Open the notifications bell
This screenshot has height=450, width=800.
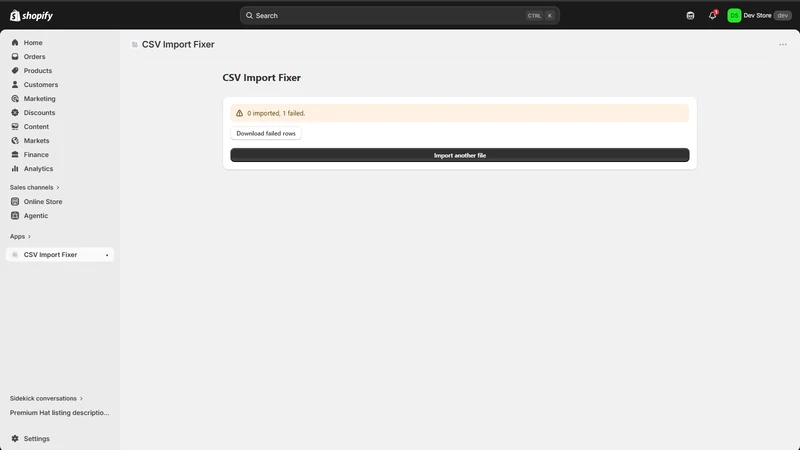[x=713, y=15]
